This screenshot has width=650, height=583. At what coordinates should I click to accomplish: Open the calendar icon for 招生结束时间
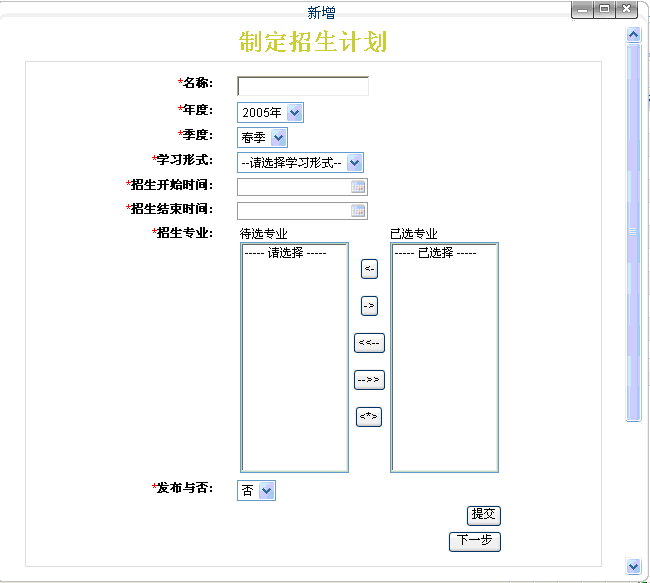pyautogui.click(x=358, y=211)
